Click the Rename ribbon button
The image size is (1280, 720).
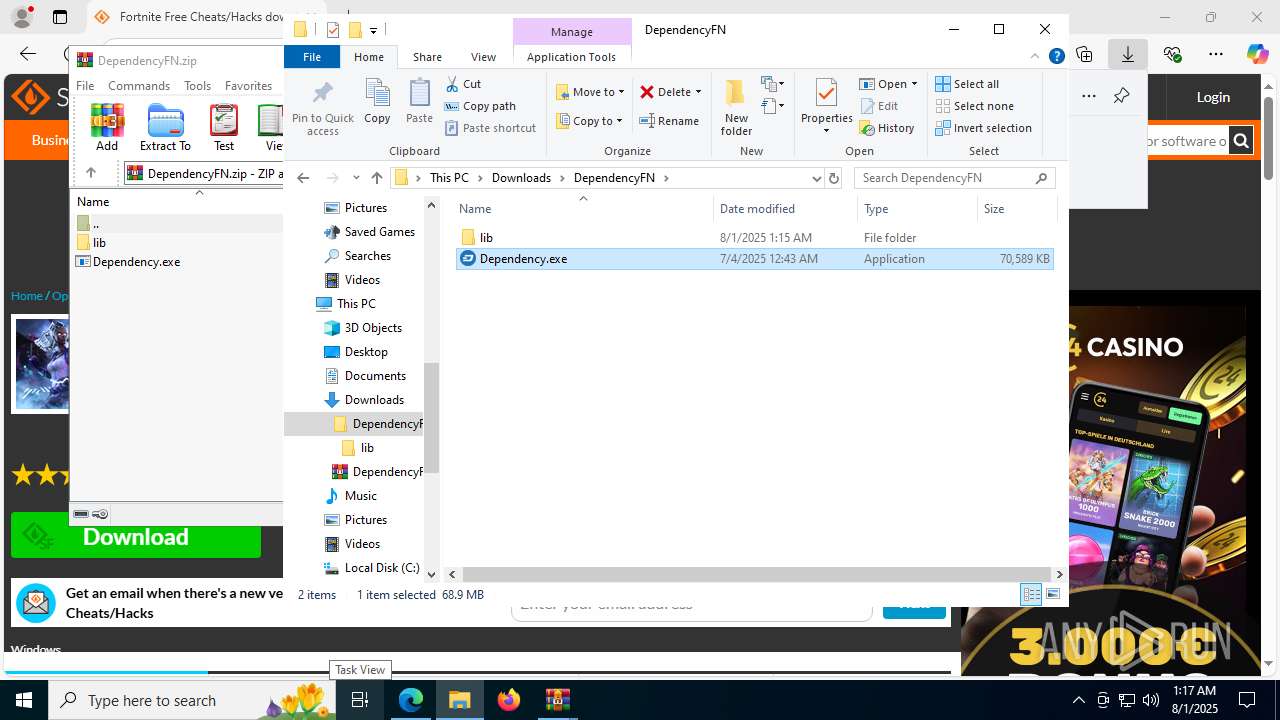669,121
